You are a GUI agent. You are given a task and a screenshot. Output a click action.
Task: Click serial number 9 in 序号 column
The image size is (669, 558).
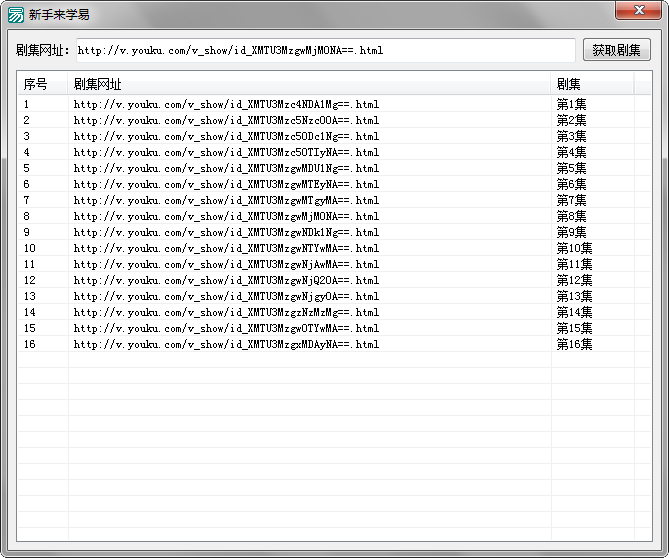click(x=26, y=232)
